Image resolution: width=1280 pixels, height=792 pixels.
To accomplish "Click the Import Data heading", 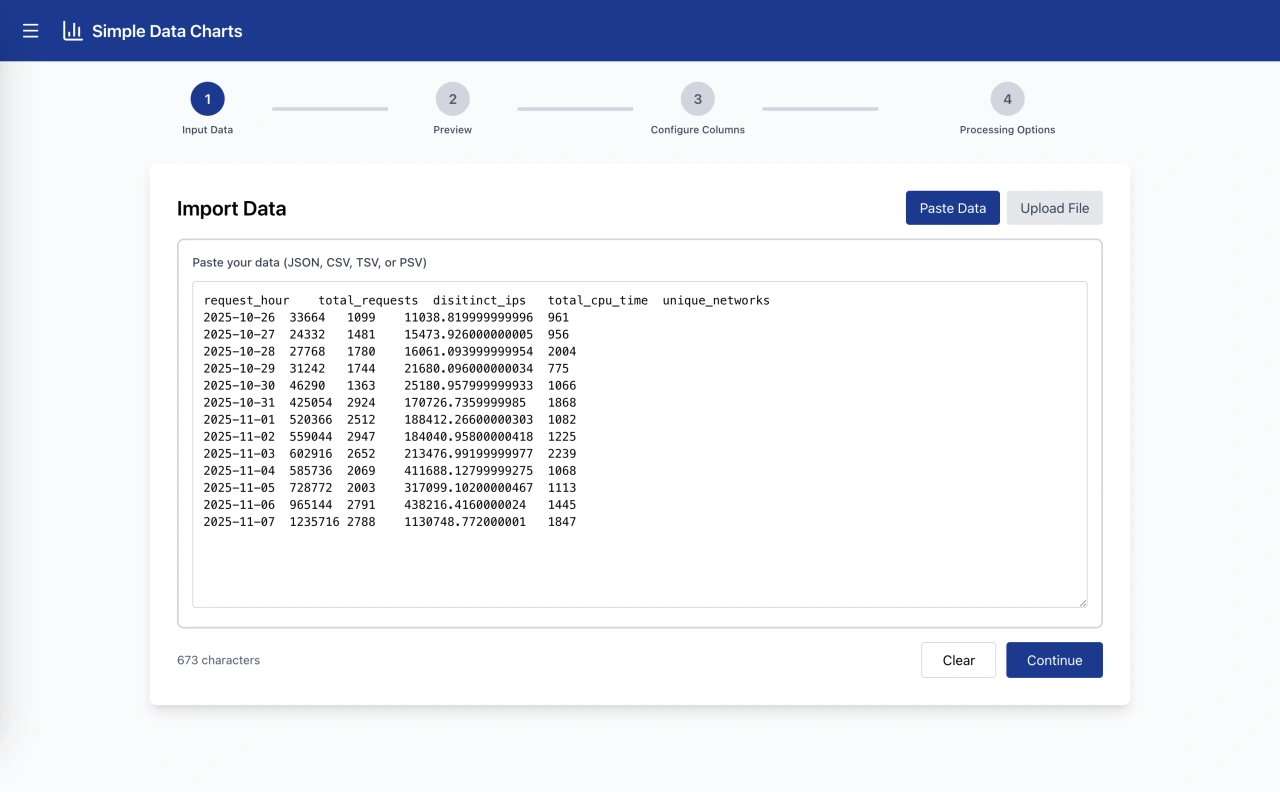I will click(231, 208).
